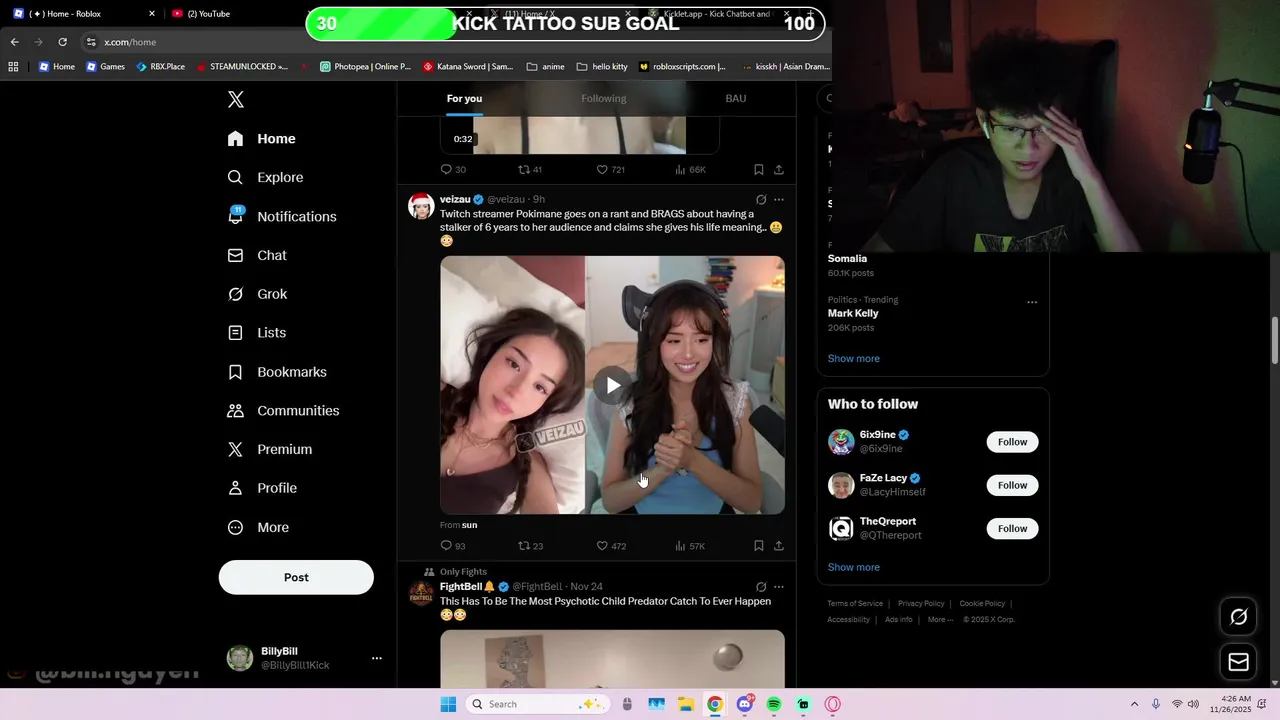Share the veizau post
This screenshot has width=1280, height=720.
[779, 546]
